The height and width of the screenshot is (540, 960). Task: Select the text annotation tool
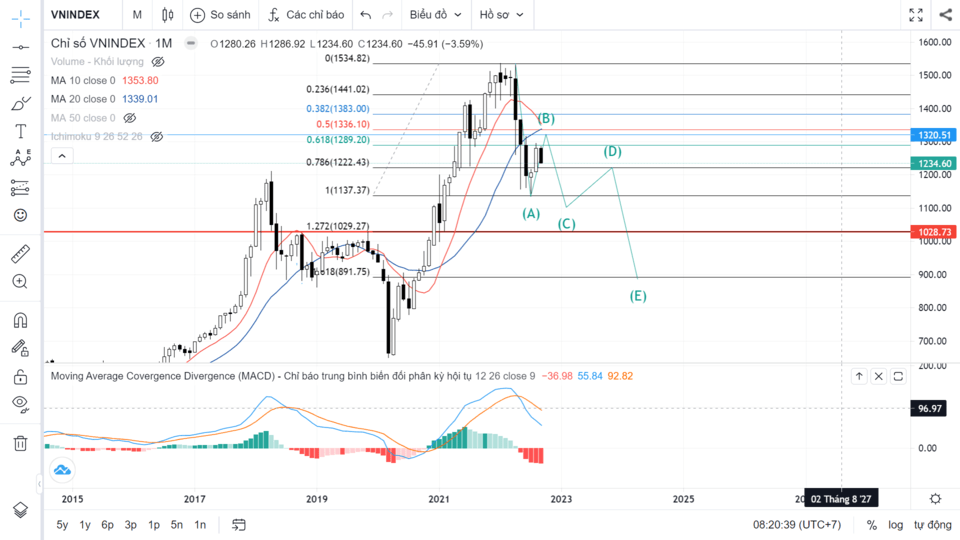click(x=20, y=131)
